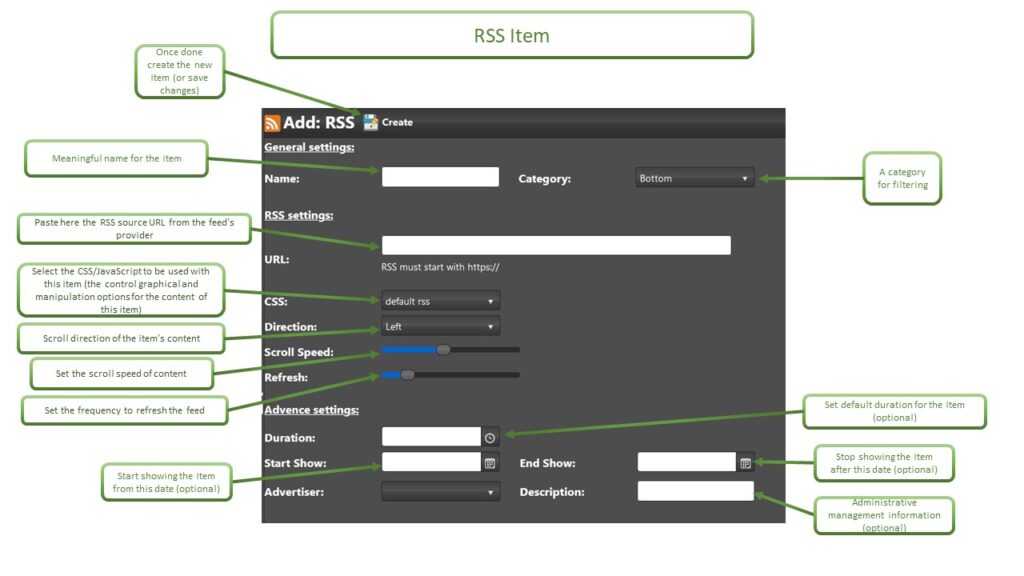Click the orange RSS feed icon
This screenshot has width=1024, height=576.
[272, 123]
